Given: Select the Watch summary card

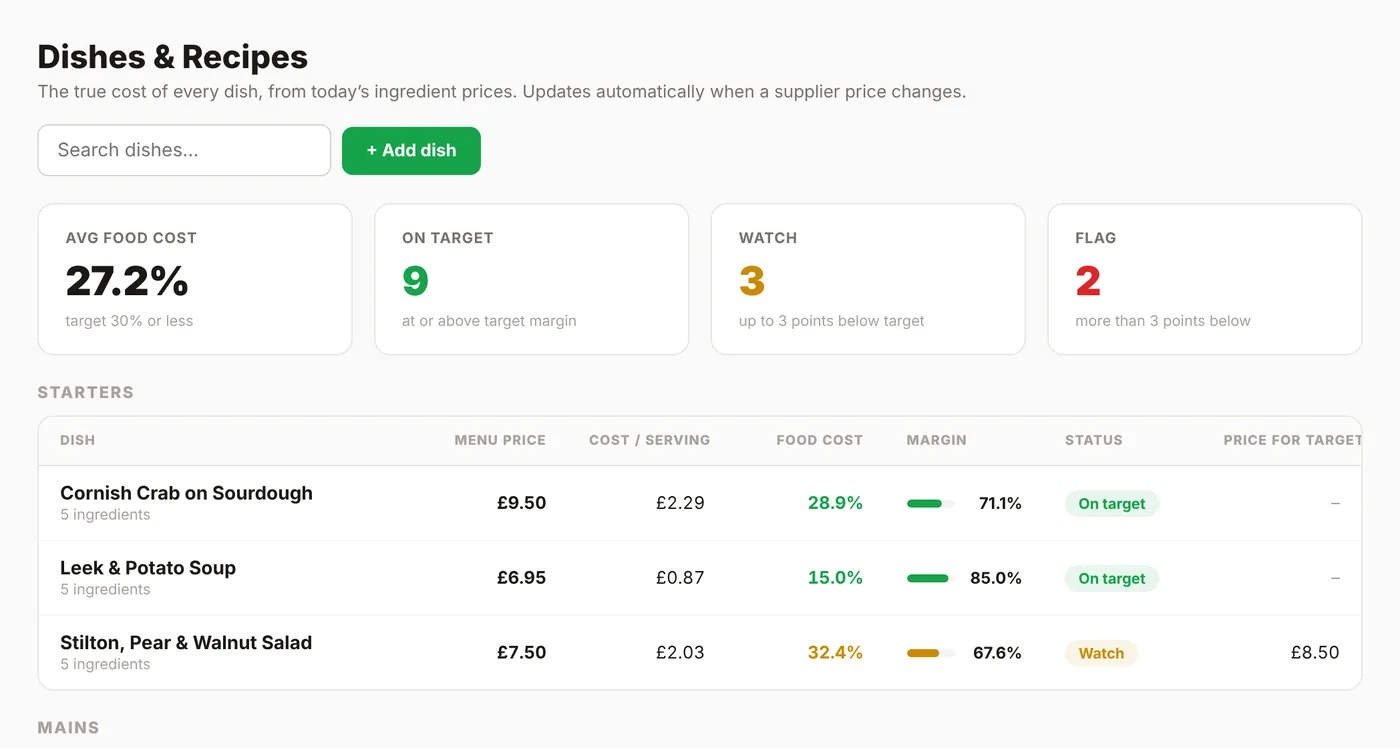Looking at the screenshot, I should coord(868,279).
